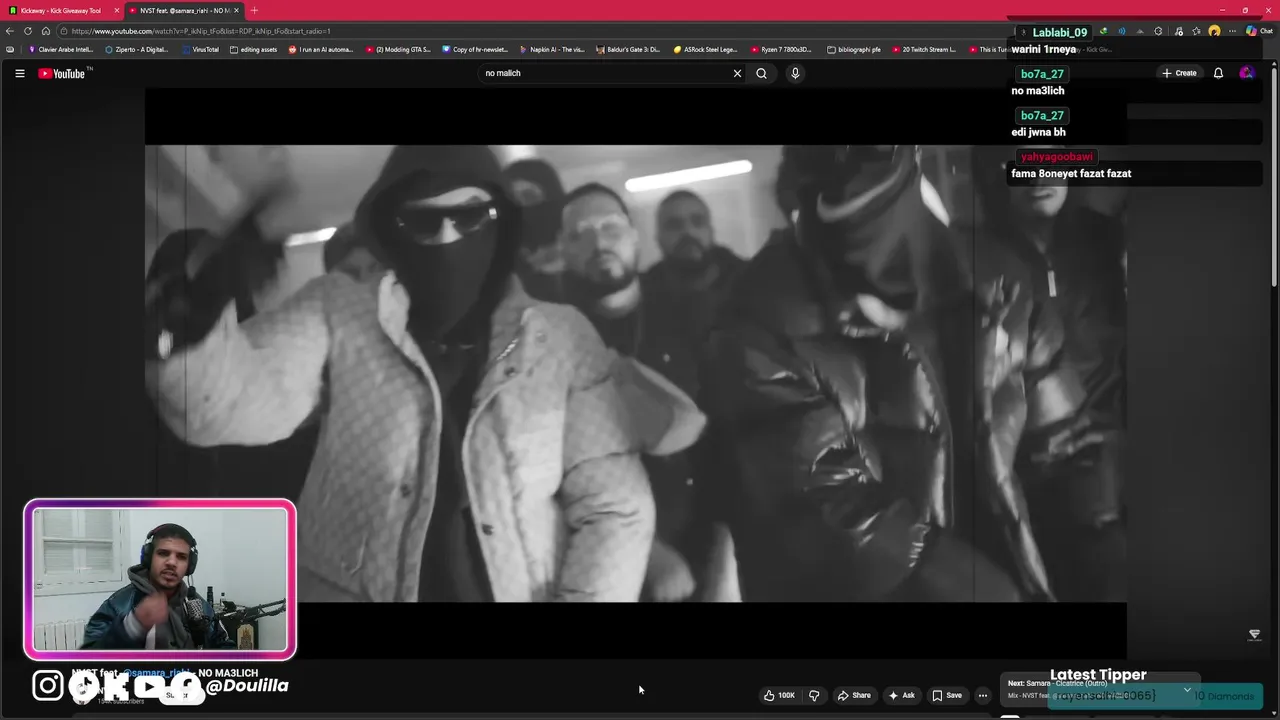Screen dimensions: 1280x720
Task: Open YouTube notifications bell
Action: point(1218,73)
